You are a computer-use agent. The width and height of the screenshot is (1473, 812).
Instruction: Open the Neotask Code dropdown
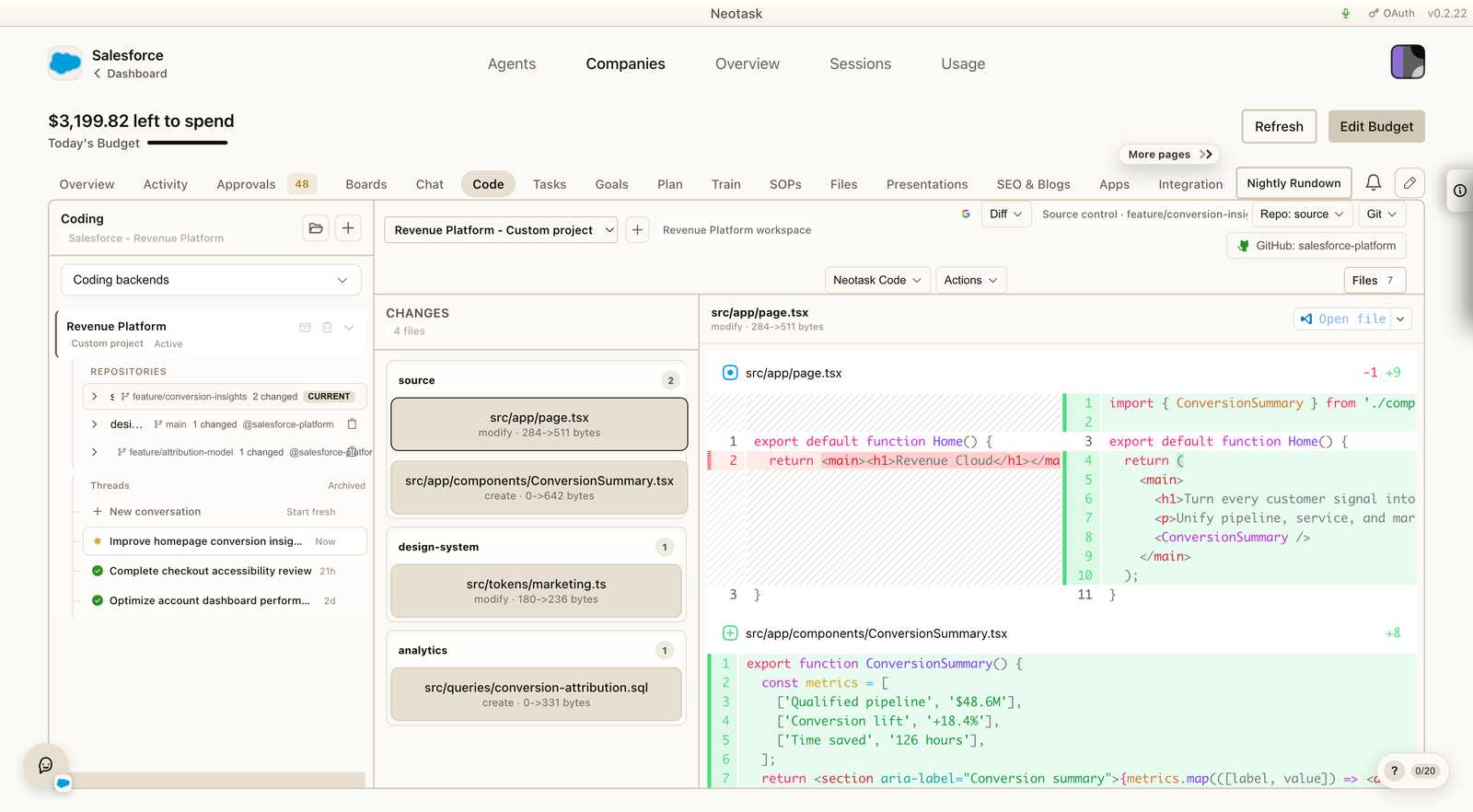pos(877,280)
